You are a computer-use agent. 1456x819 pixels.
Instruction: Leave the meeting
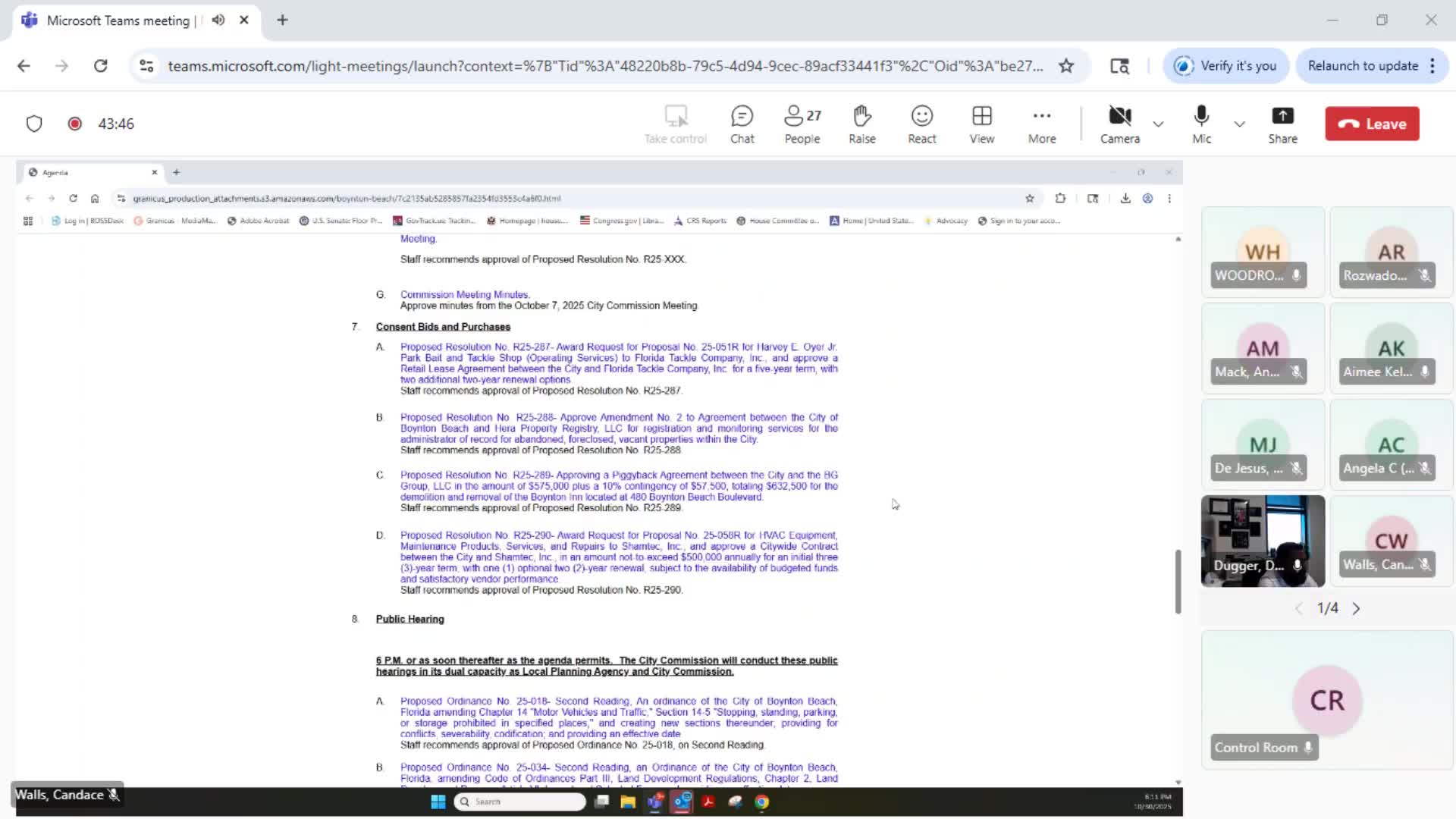click(1372, 124)
